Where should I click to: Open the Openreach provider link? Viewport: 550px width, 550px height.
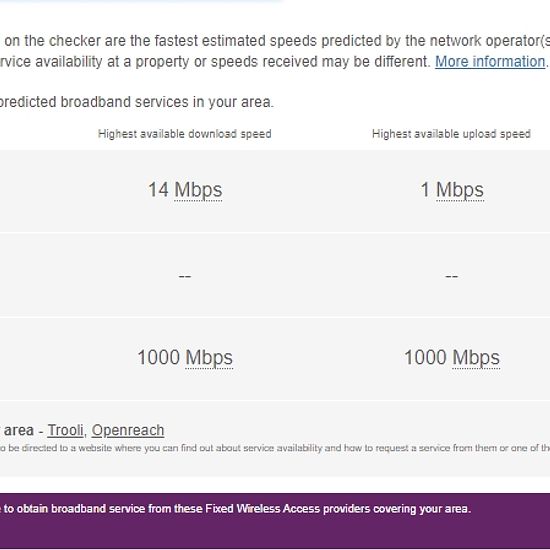128,430
